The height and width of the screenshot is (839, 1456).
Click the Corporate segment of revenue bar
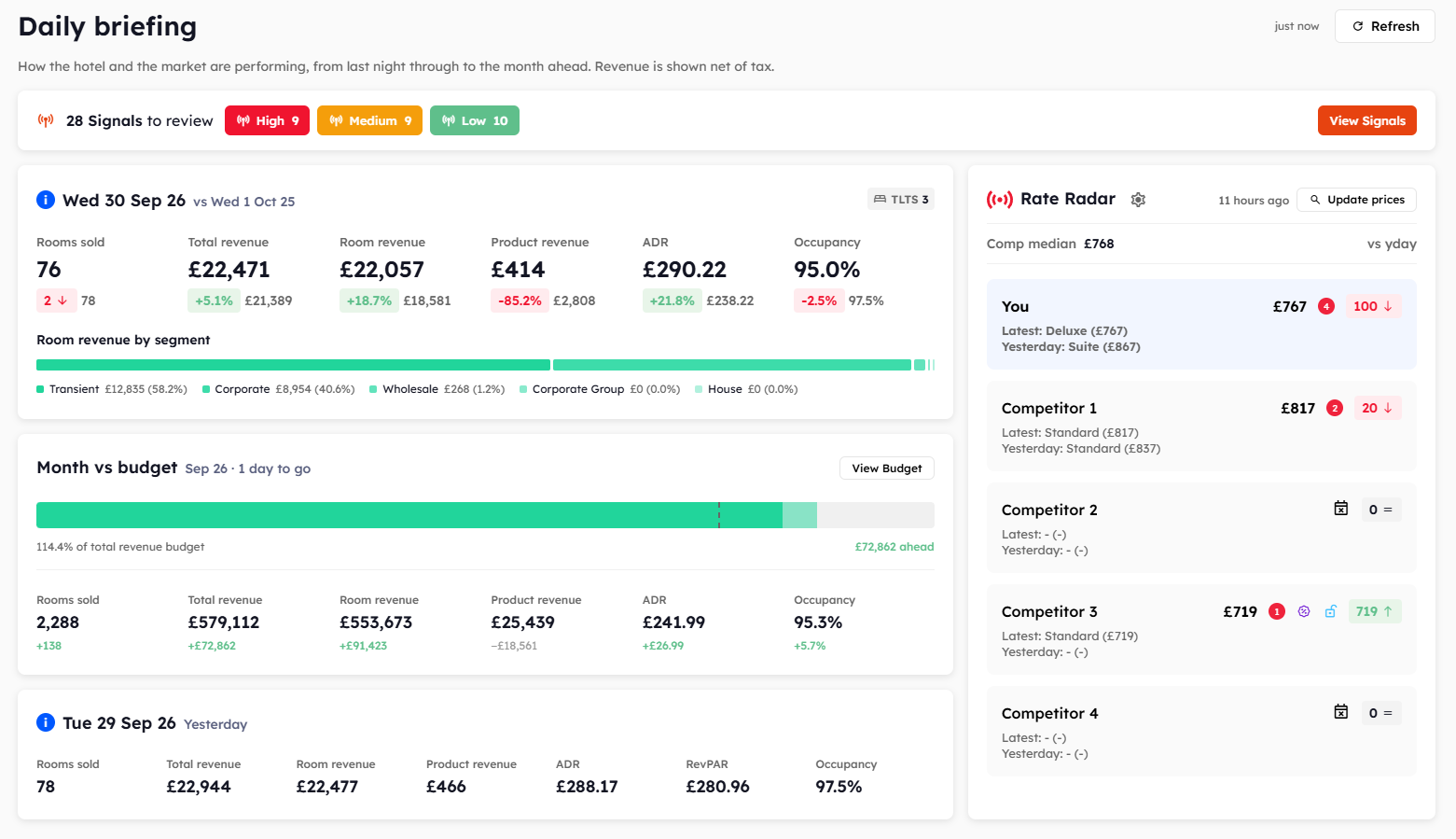pos(732,365)
